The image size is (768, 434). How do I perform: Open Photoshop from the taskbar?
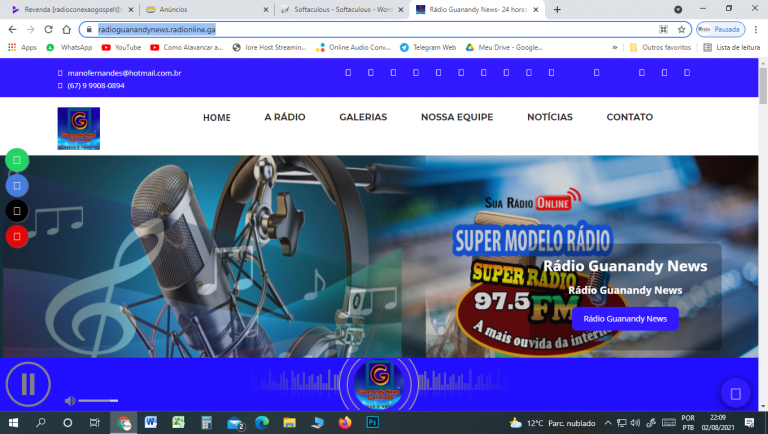[372, 423]
